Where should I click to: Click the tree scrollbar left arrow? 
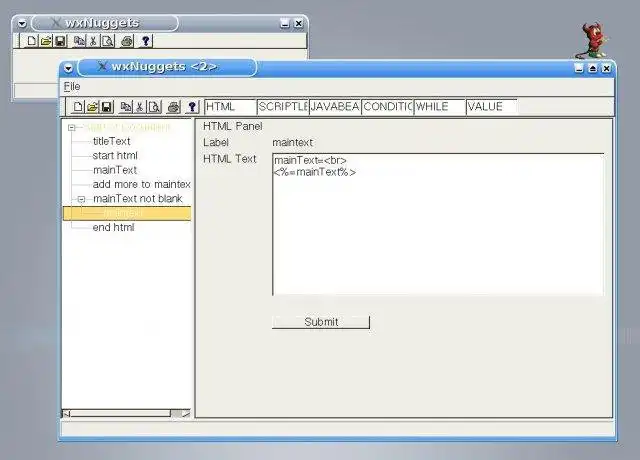point(66,414)
